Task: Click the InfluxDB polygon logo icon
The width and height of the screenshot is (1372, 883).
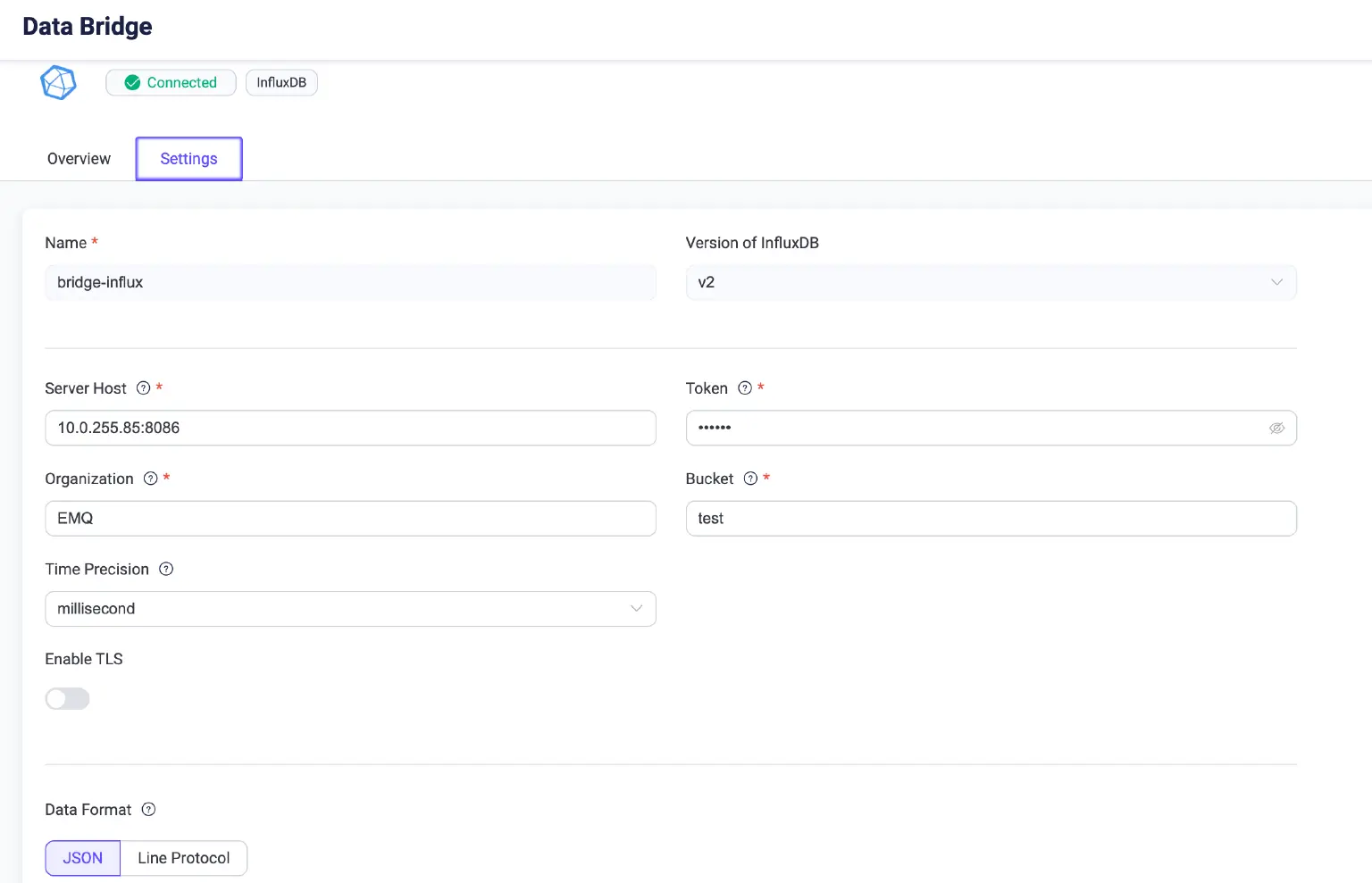Action: tap(58, 83)
